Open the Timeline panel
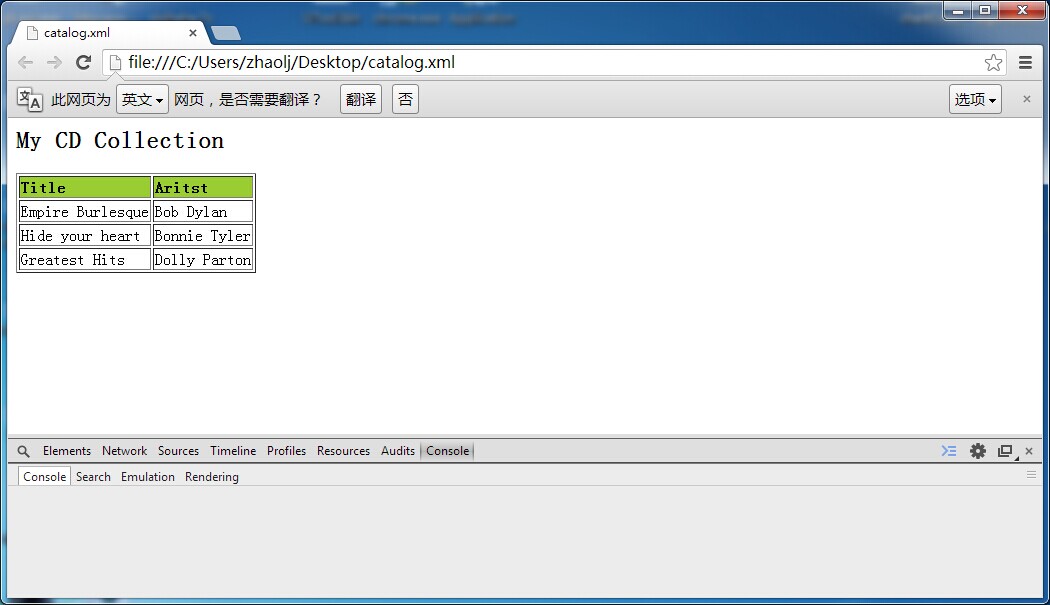 (233, 451)
